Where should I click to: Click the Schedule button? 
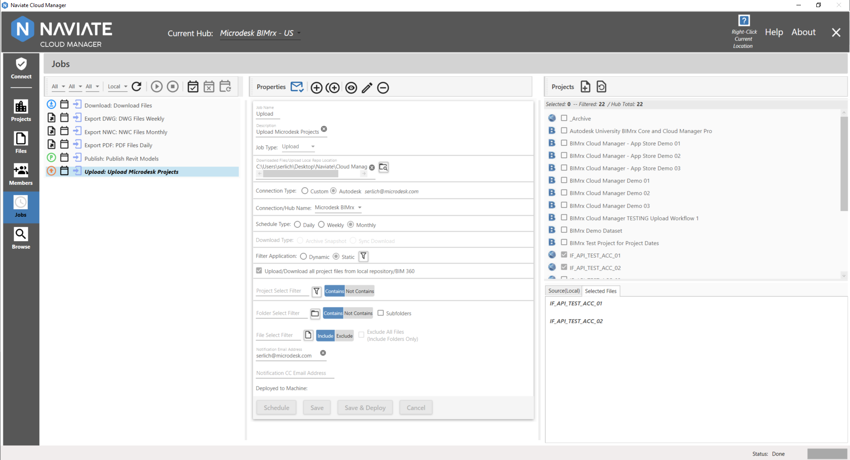[276, 407]
